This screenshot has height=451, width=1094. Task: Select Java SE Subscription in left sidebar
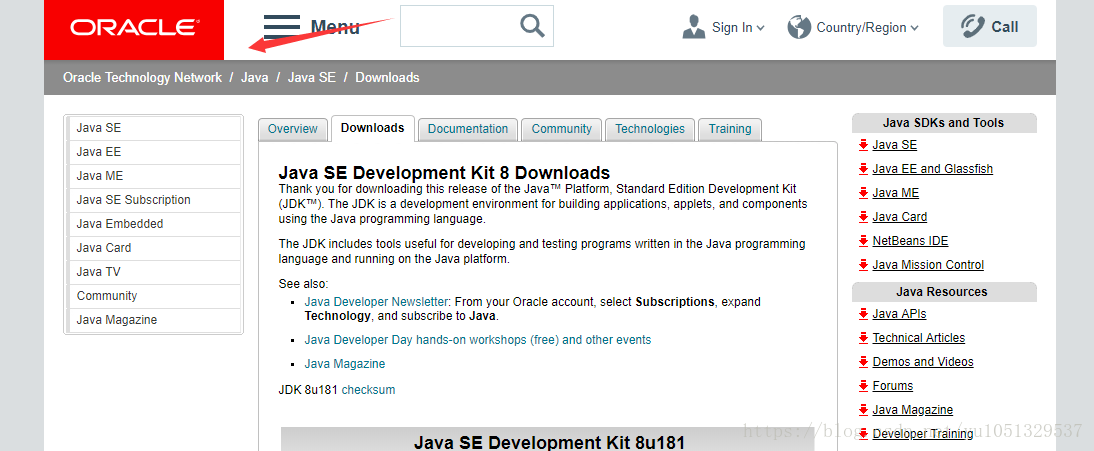tap(133, 200)
